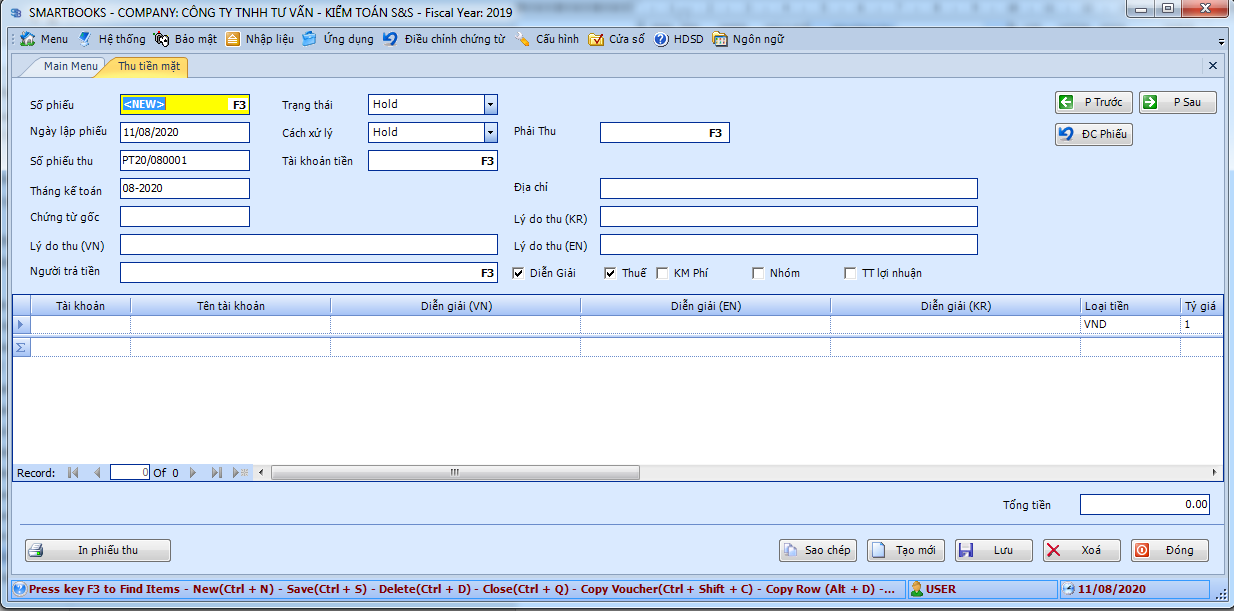Image resolution: width=1234 pixels, height=611 pixels.
Task: Click the Cấu hình configuration icon
Action: tap(523, 39)
